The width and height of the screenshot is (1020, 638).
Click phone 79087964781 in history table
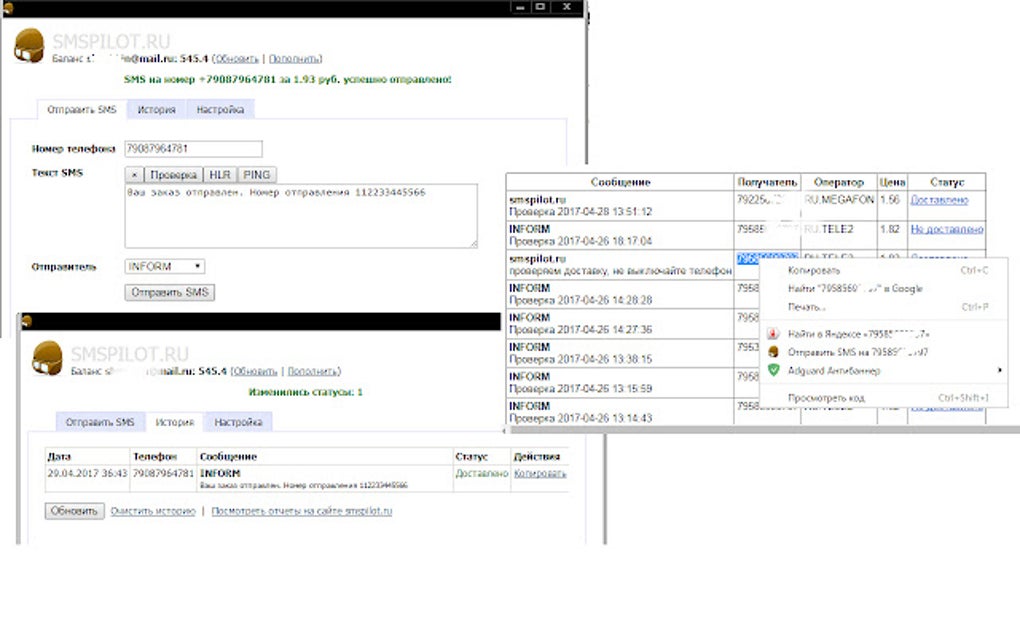(163, 473)
